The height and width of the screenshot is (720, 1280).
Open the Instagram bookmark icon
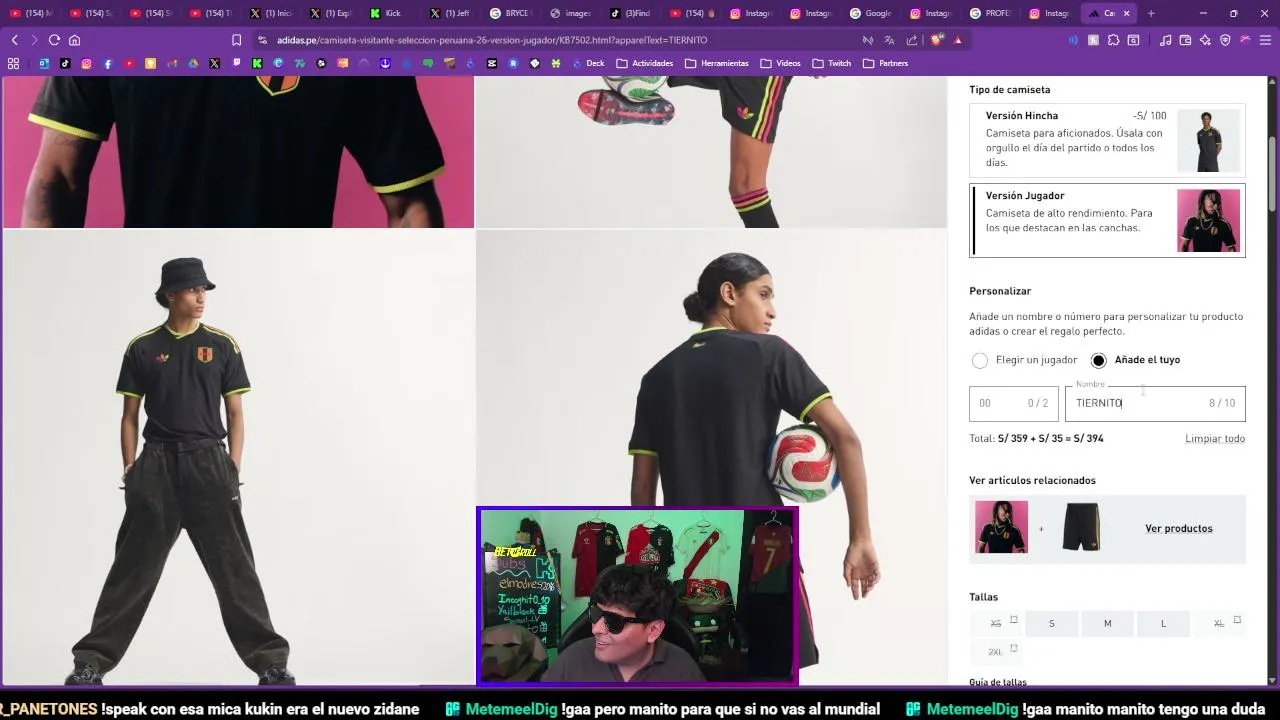coord(86,63)
